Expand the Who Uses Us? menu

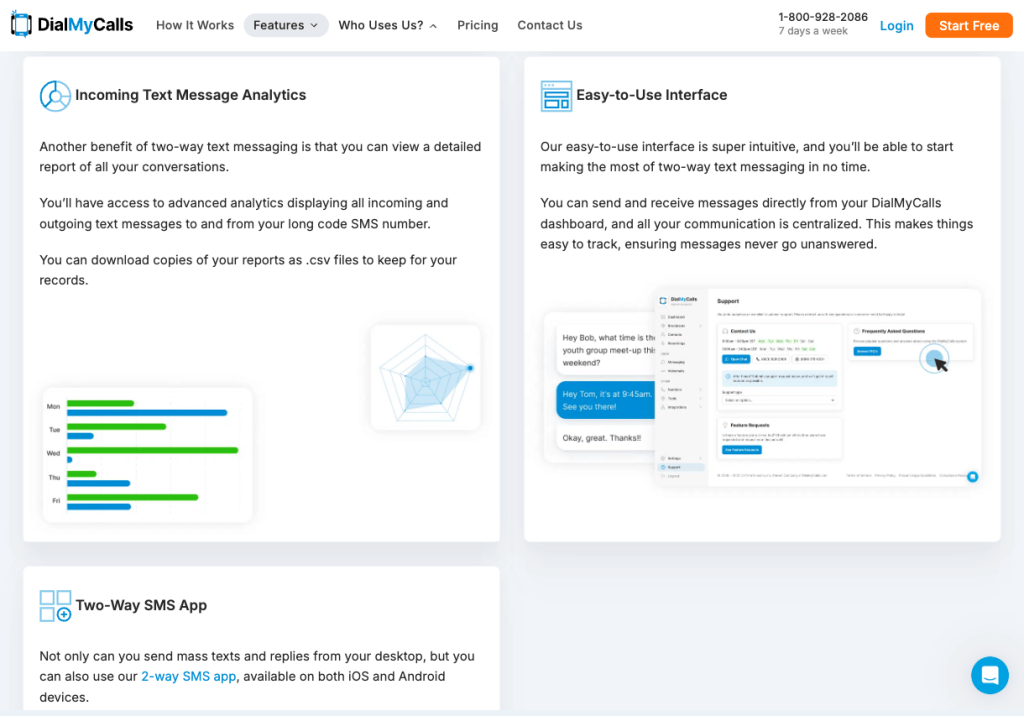387,25
